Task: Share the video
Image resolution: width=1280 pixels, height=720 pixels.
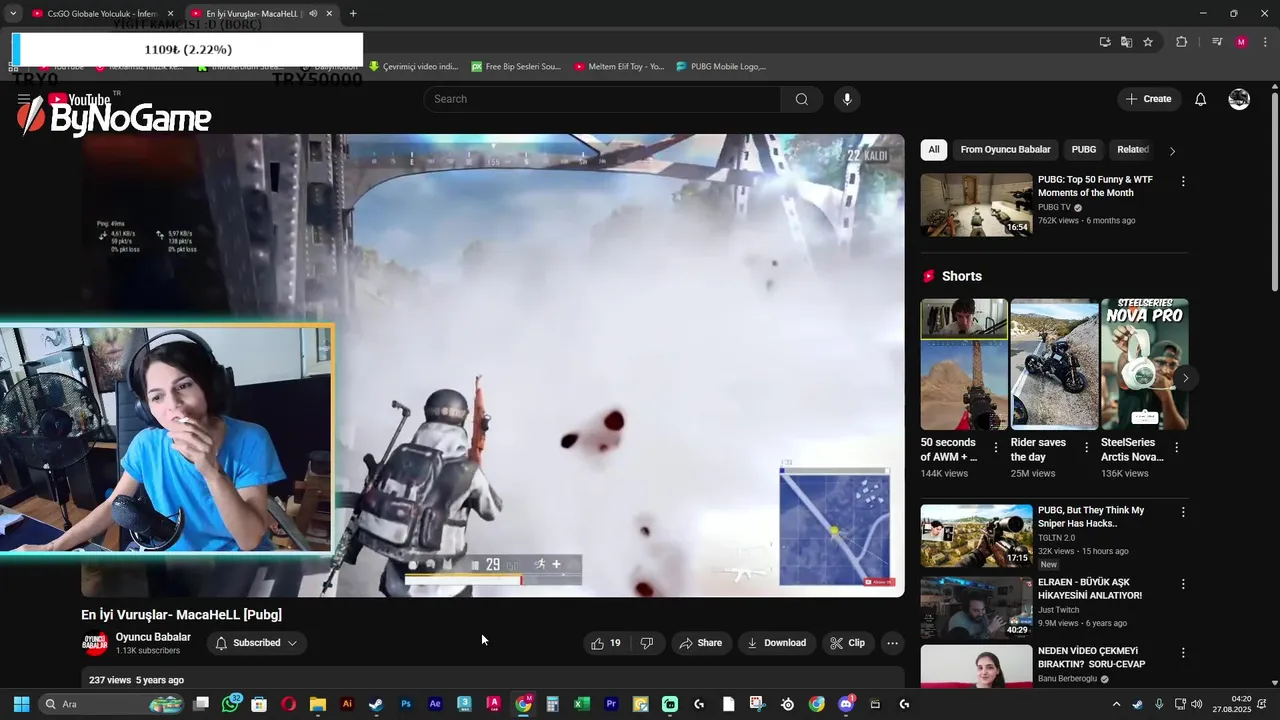Action: click(x=700, y=643)
